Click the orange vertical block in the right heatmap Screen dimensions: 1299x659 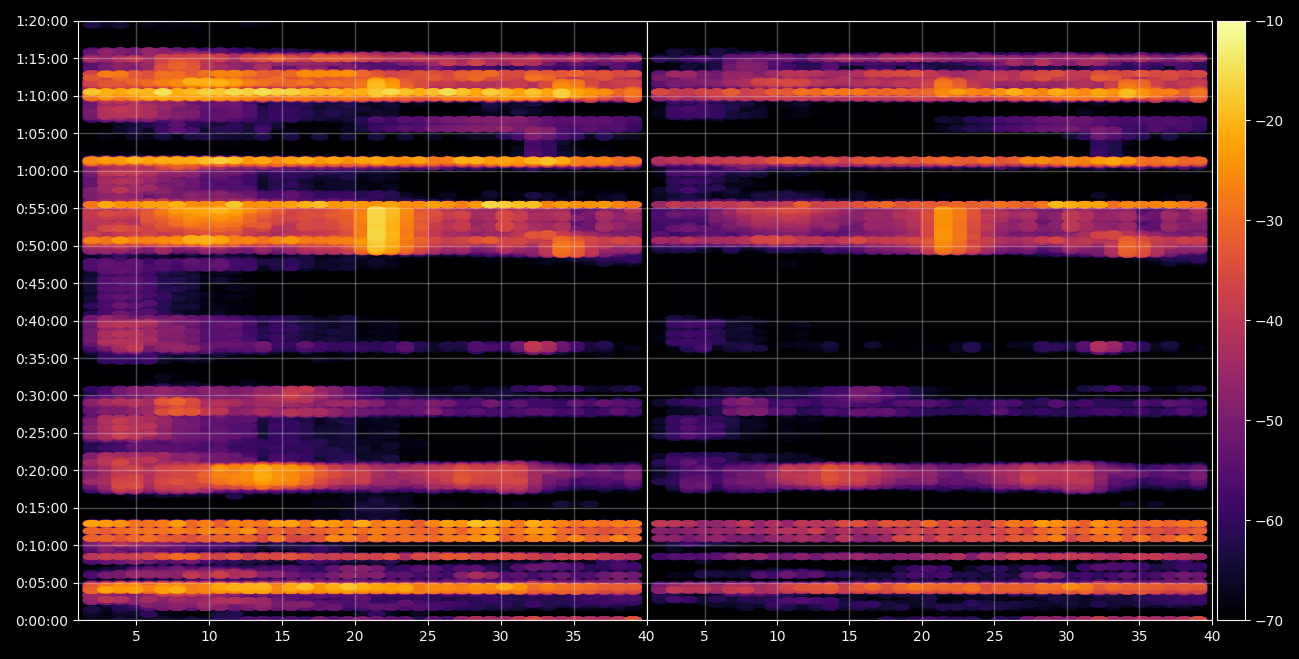tap(944, 230)
